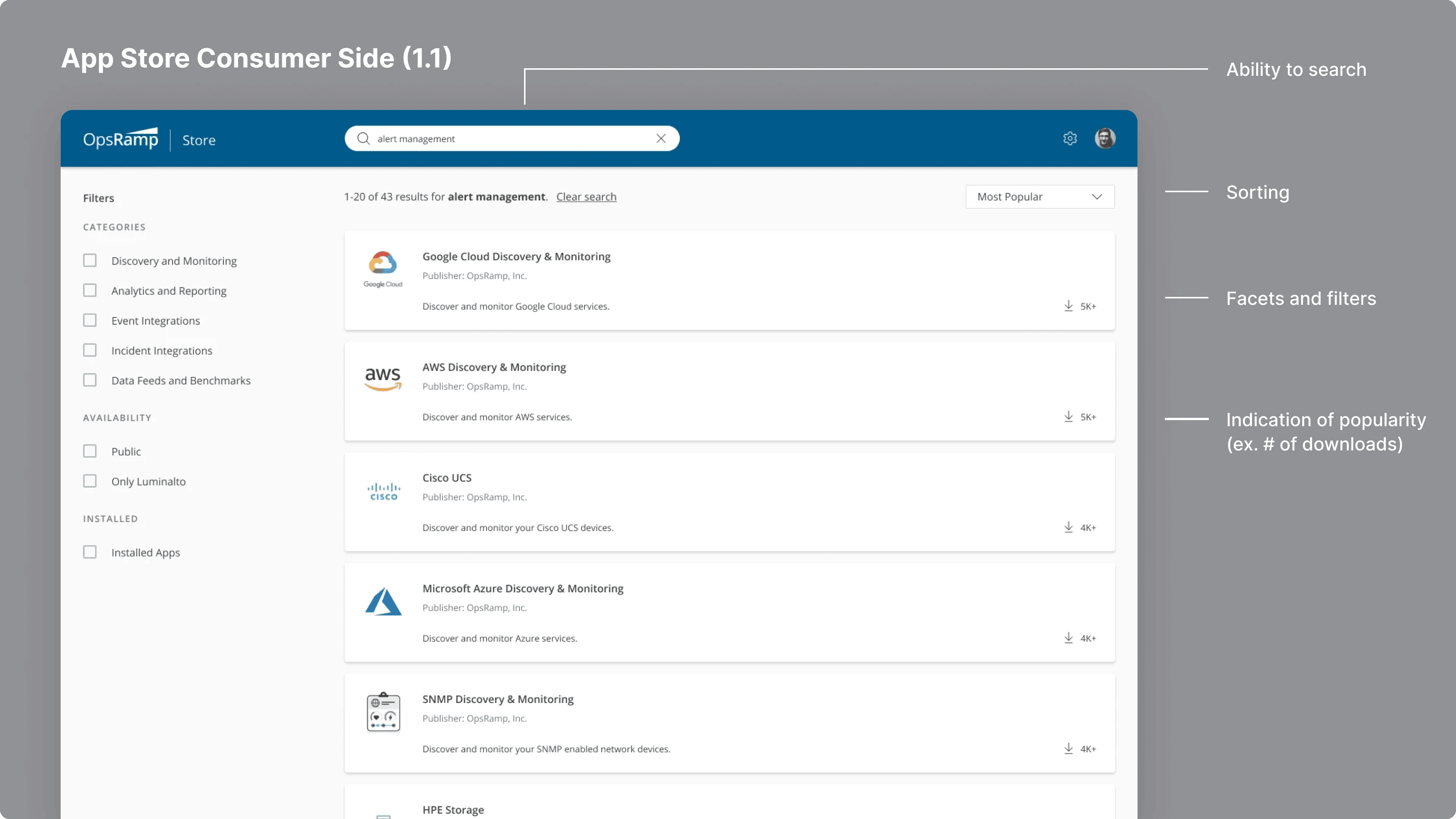Open Microsoft Azure Discovery & Monitoring title
This screenshot has width=1456, height=819.
[x=523, y=588]
